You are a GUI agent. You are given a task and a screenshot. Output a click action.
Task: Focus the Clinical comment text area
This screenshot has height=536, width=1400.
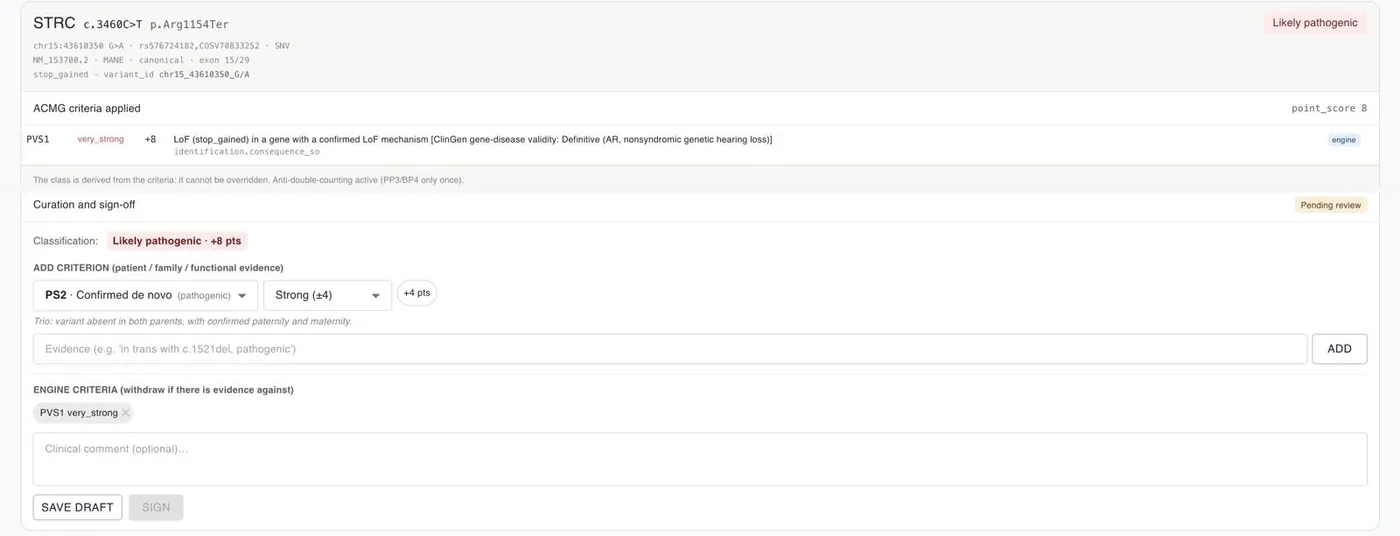[x=700, y=459]
